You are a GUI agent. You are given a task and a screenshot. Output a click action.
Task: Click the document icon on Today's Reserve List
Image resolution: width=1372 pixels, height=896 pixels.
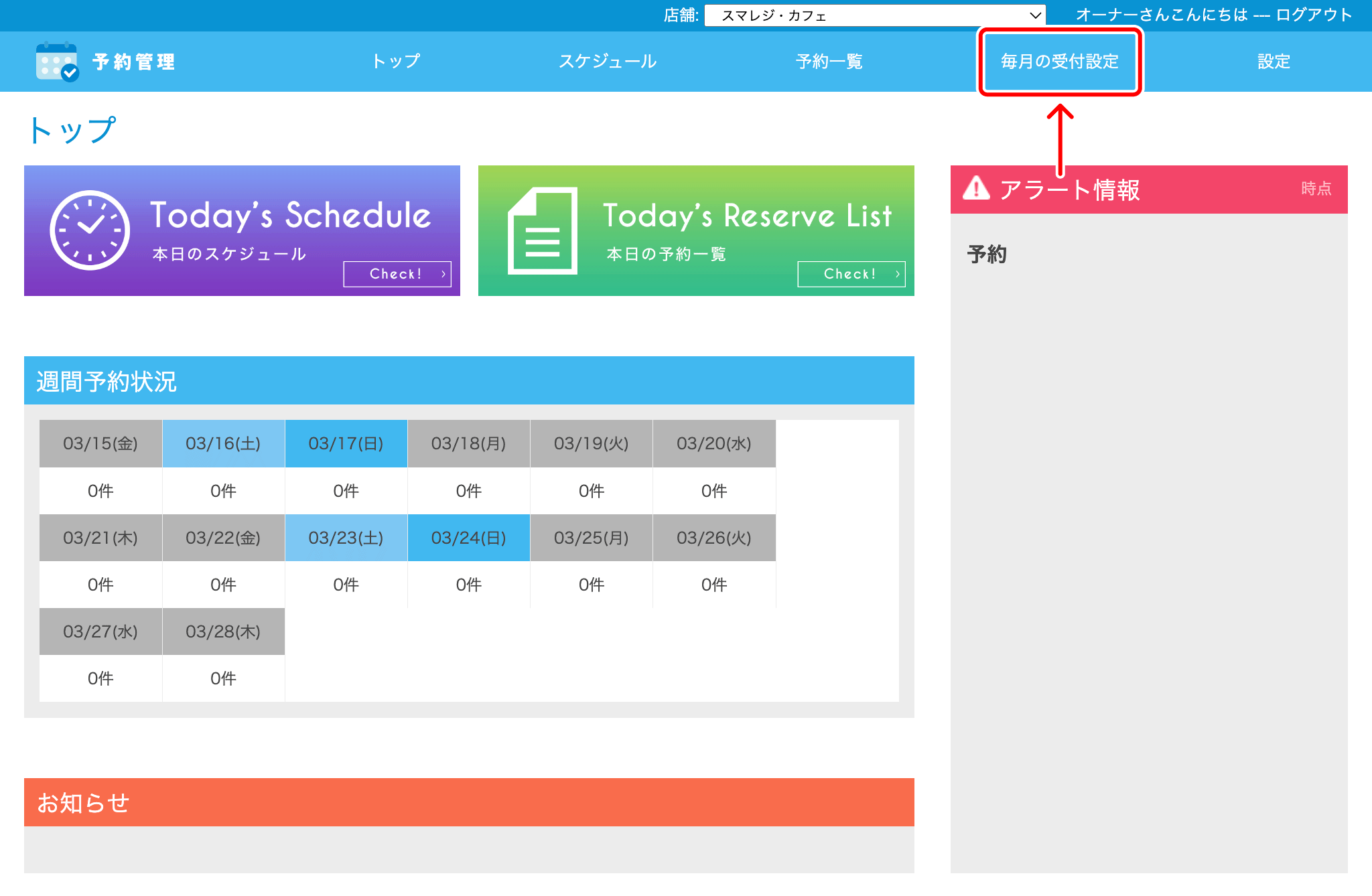coord(542,230)
